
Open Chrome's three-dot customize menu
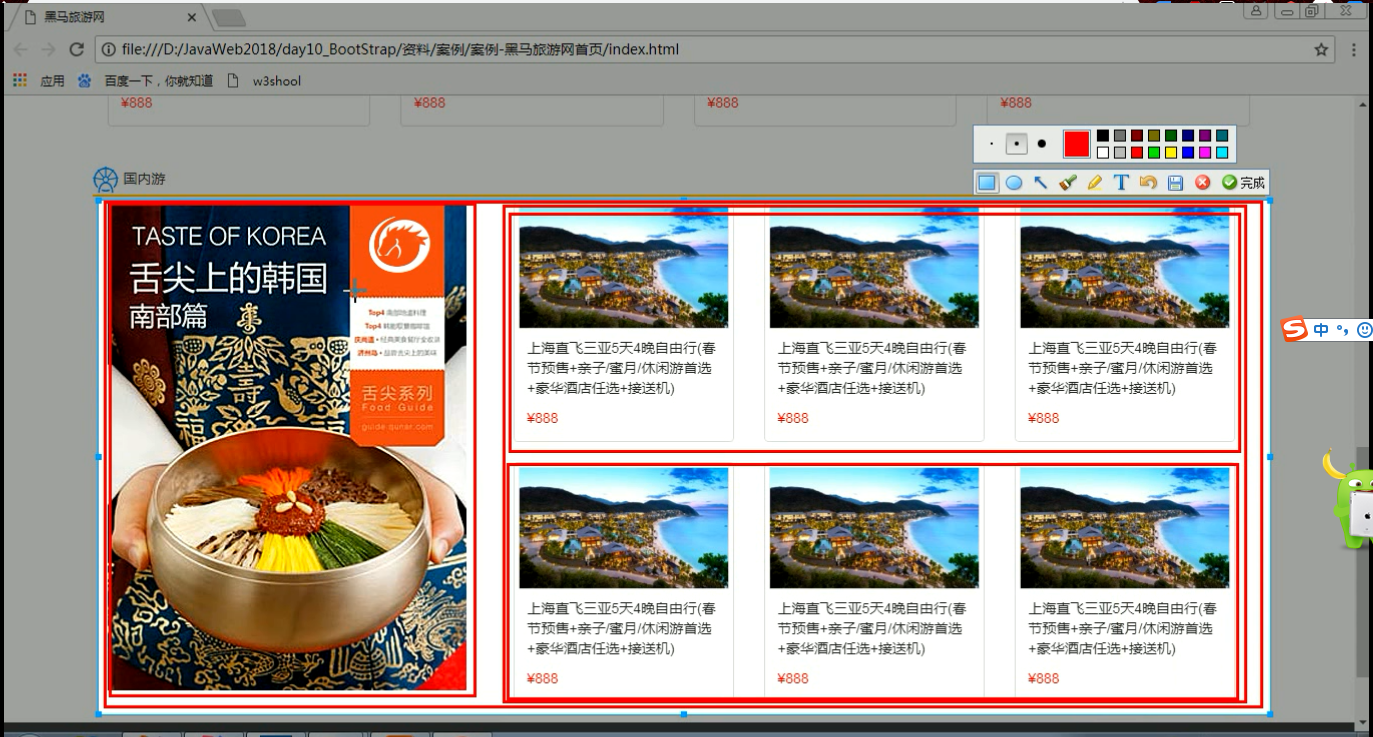[1354, 48]
